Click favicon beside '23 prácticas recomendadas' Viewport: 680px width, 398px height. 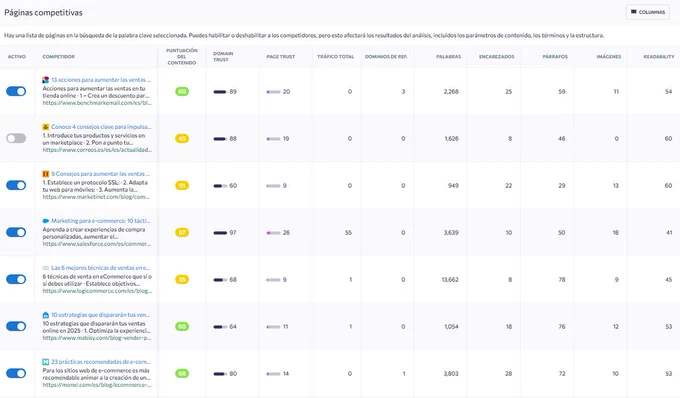click(46, 362)
